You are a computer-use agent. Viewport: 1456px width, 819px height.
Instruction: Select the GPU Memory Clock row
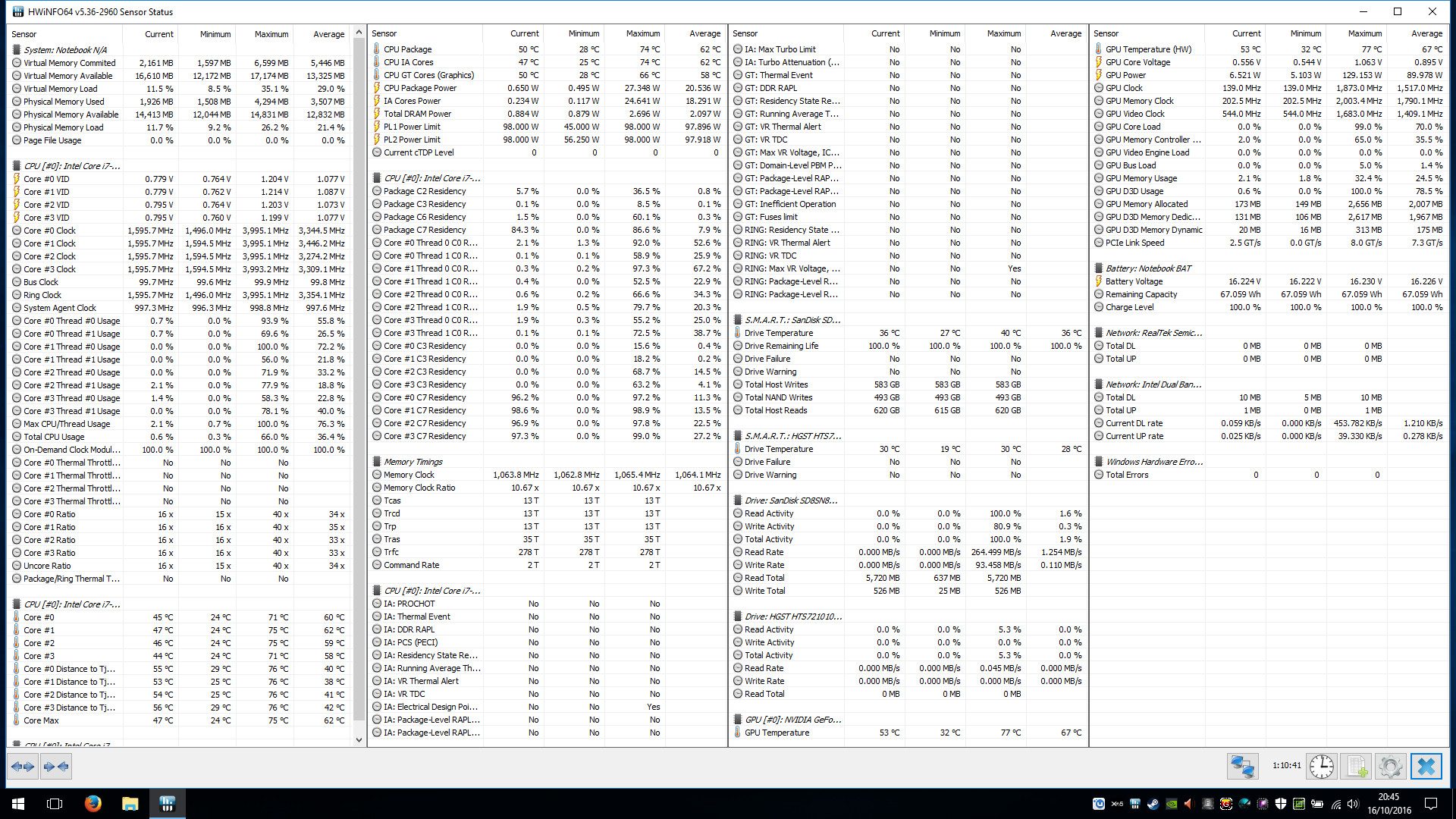(x=1269, y=101)
